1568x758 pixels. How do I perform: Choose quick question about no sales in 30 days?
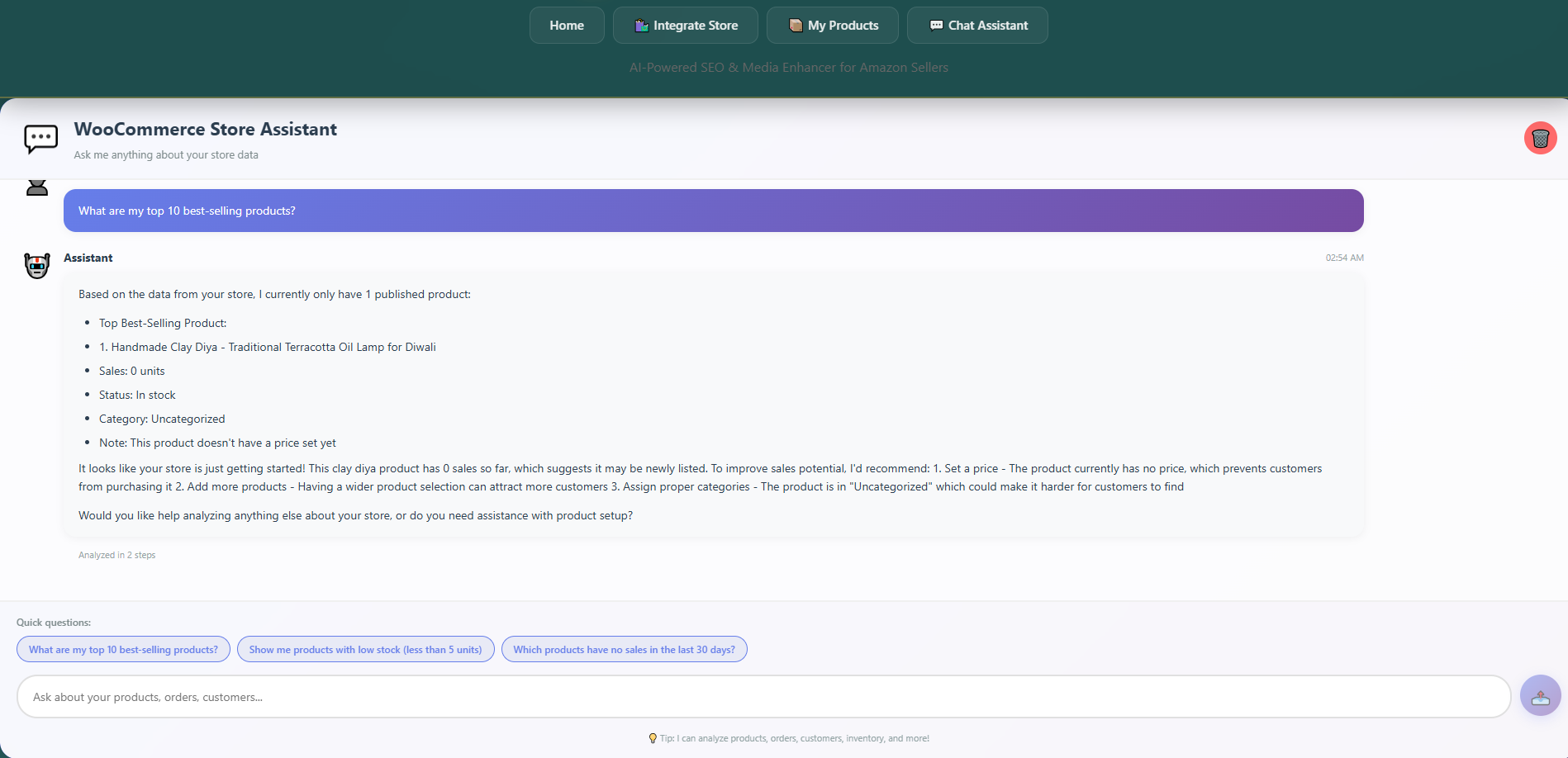[x=624, y=649]
